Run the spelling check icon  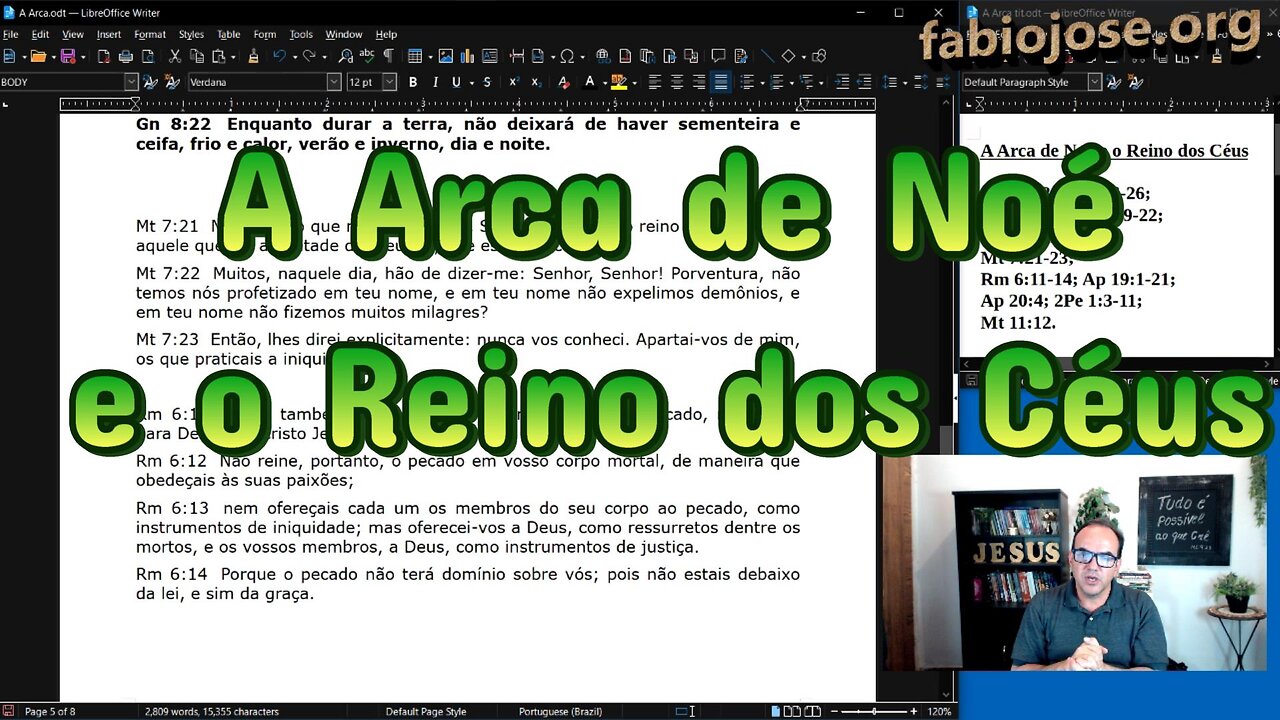tap(367, 56)
